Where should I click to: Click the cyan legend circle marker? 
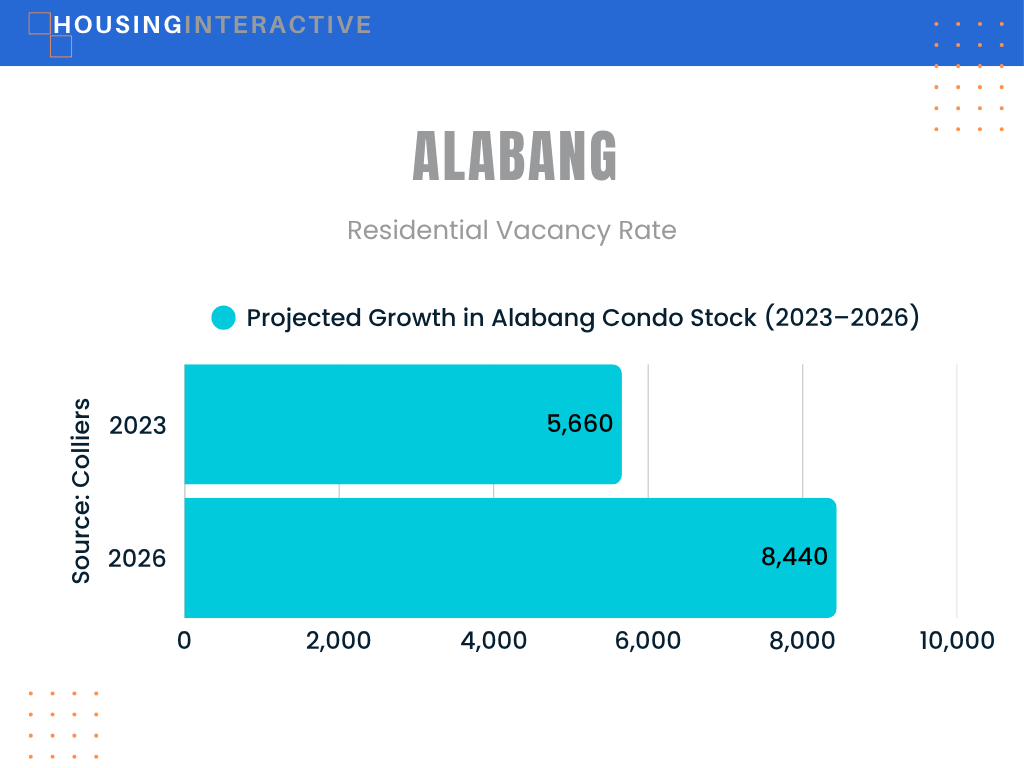click(x=223, y=318)
